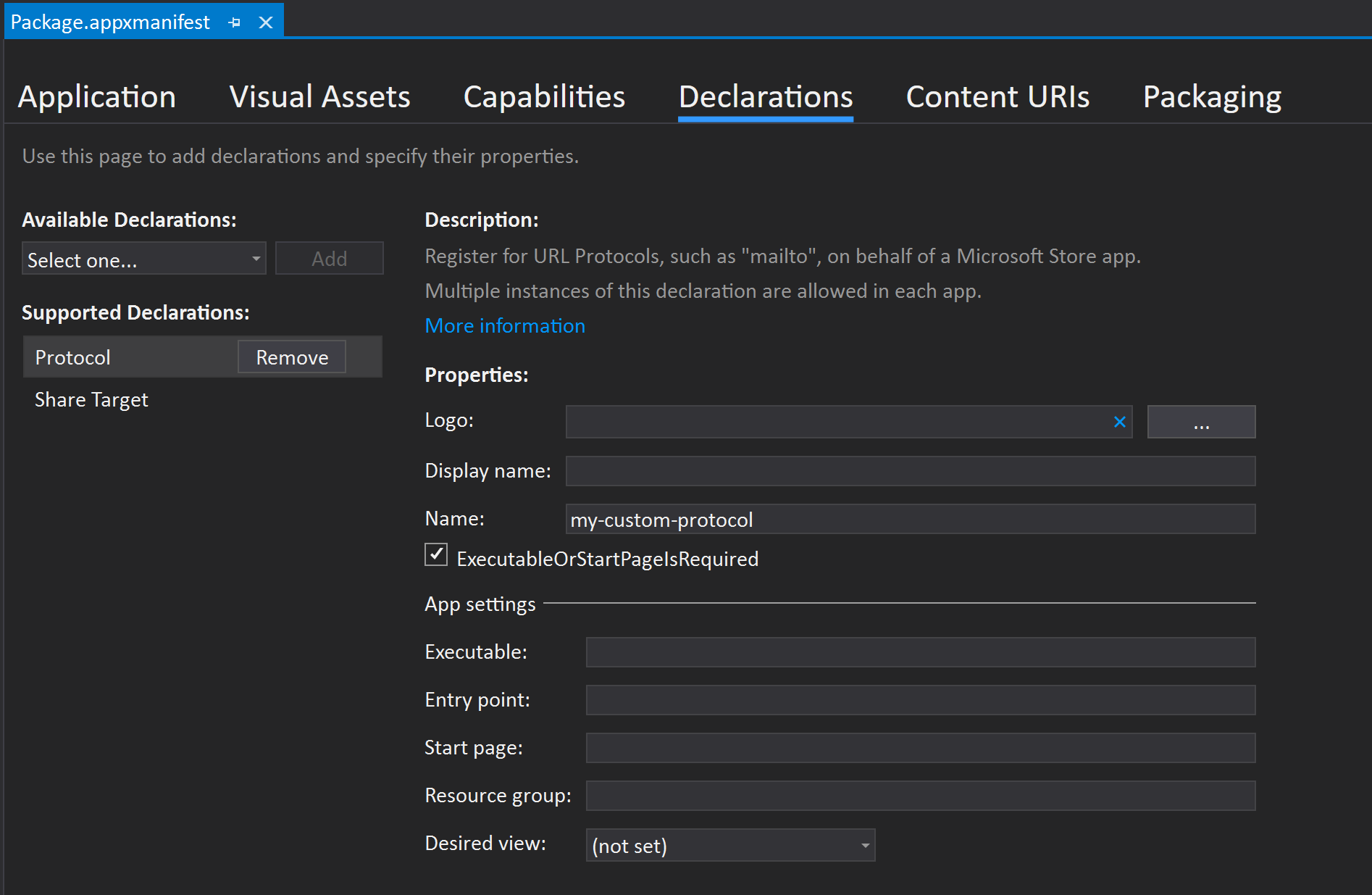1372x895 pixels.
Task: Select the Resource group input field
Action: pos(920,796)
